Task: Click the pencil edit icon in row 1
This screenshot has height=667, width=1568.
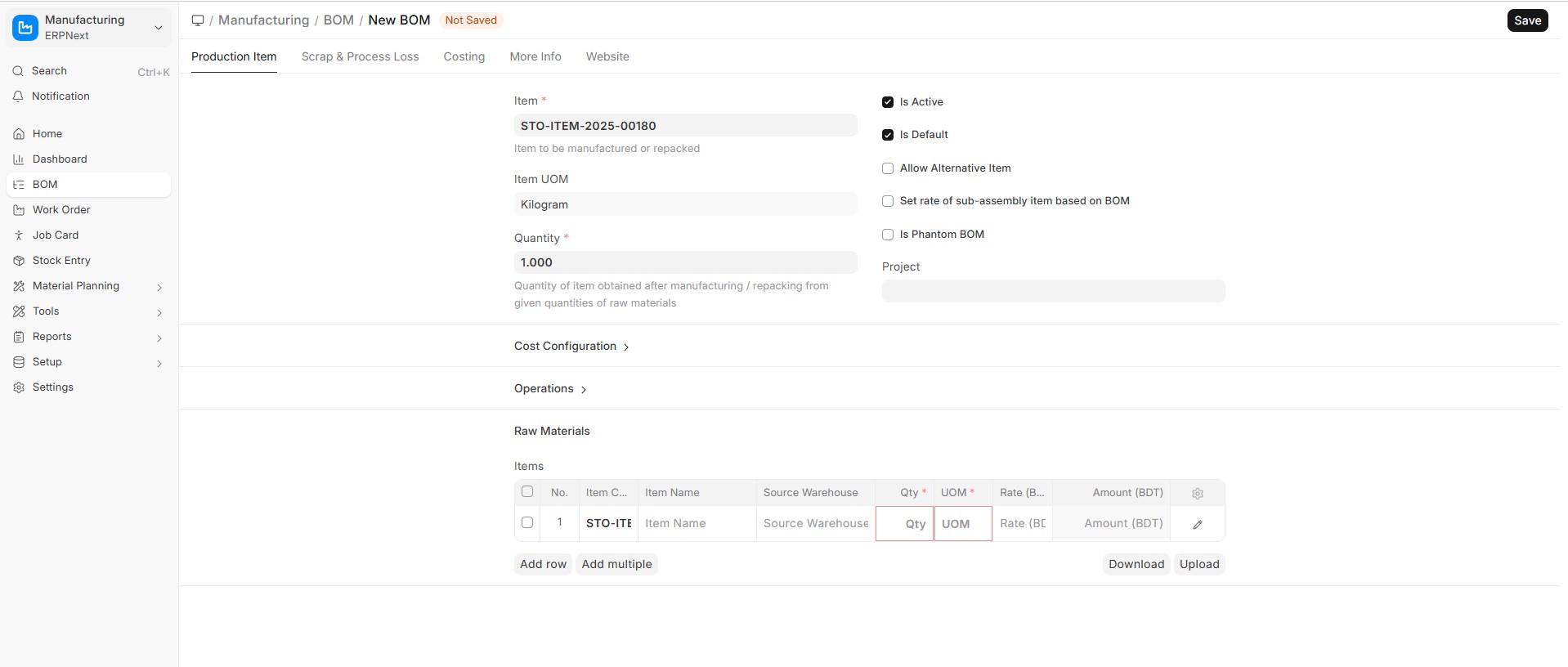Action: [x=1197, y=525]
